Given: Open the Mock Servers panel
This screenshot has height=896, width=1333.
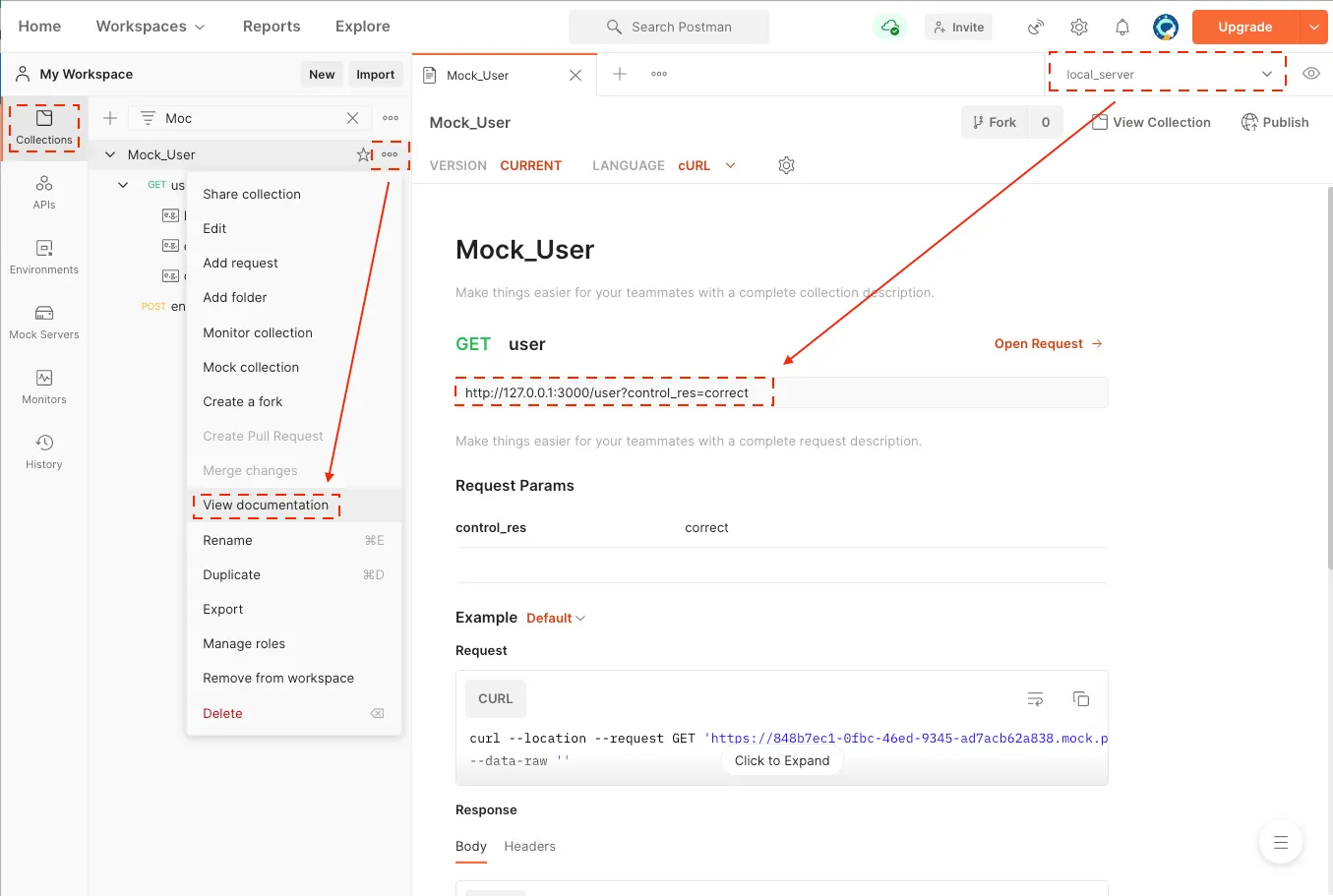Looking at the screenshot, I should [44, 323].
